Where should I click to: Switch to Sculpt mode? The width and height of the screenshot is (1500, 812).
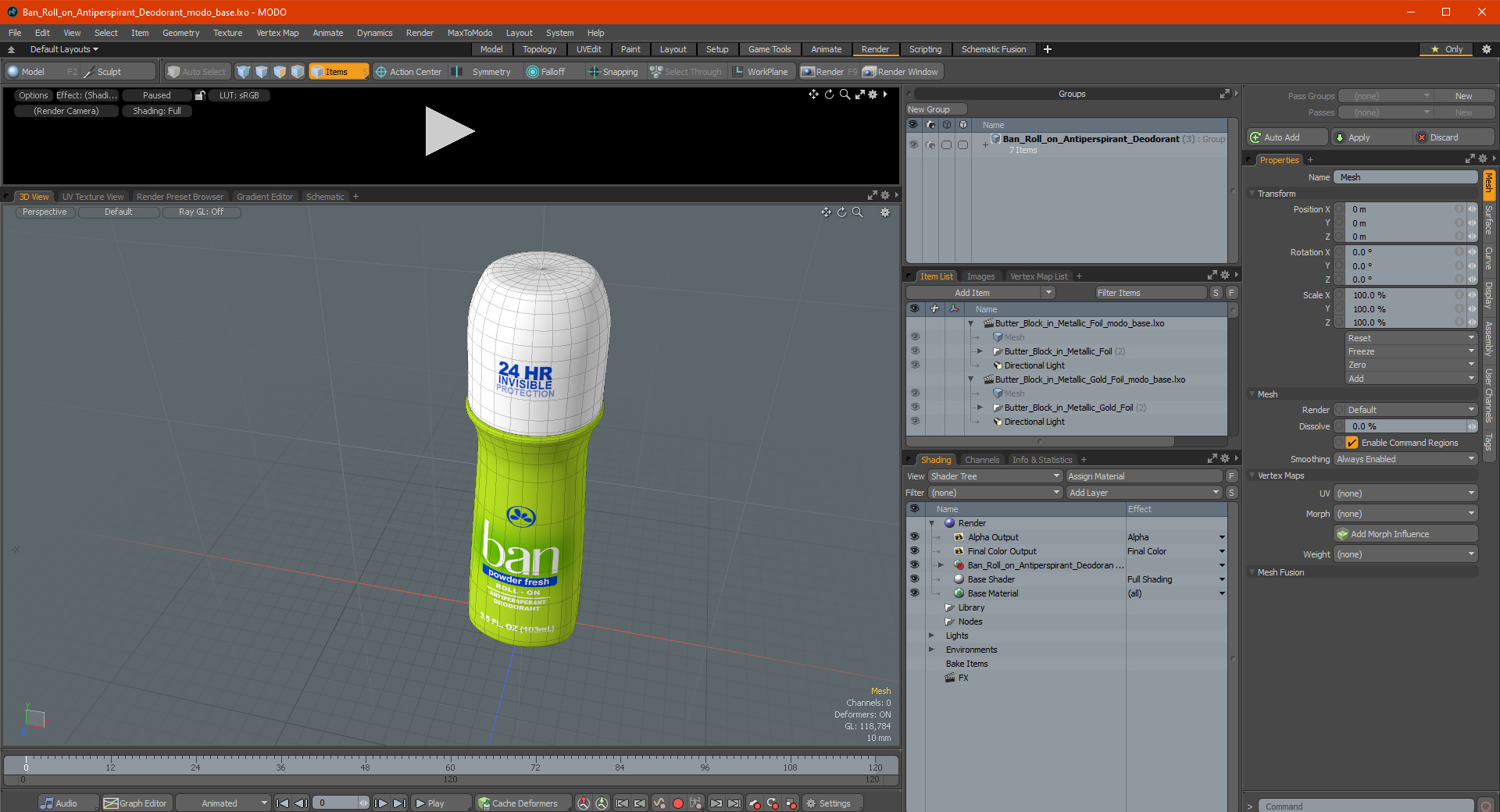[119, 72]
